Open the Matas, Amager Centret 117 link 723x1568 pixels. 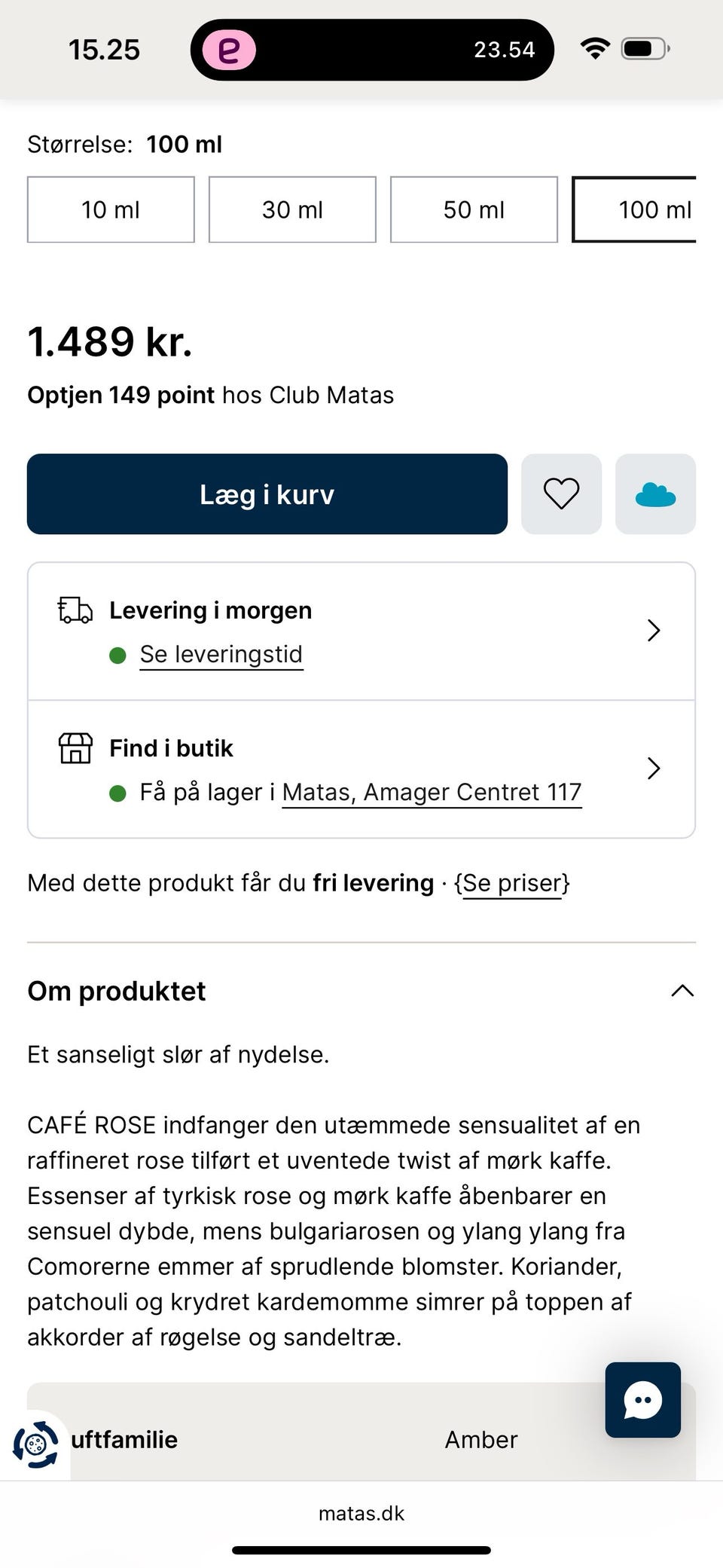point(432,793)
